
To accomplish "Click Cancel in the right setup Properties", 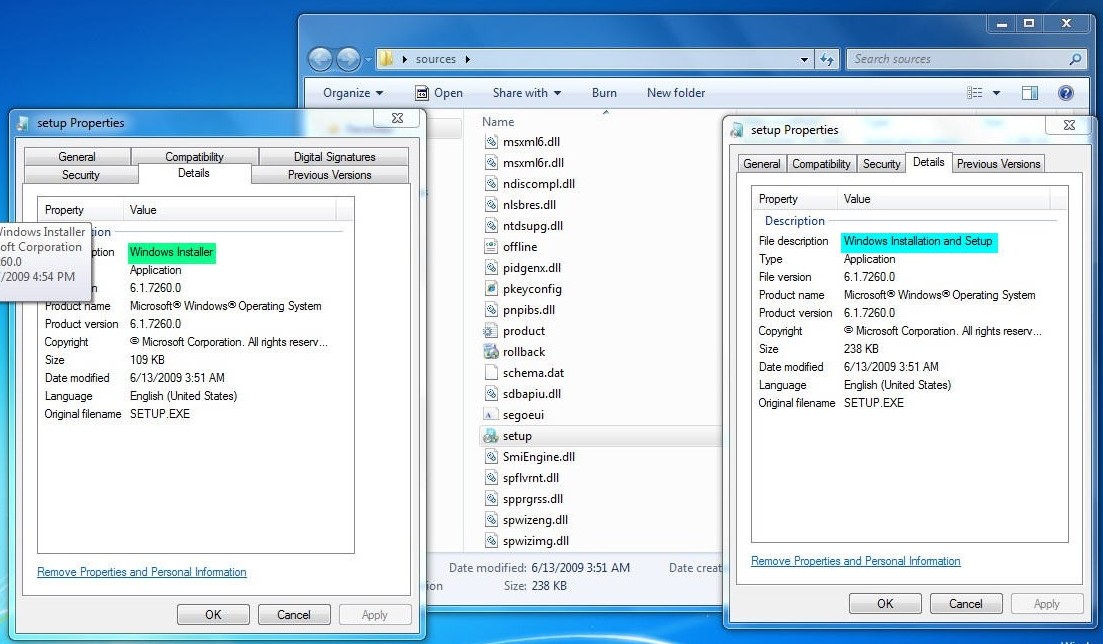I will click(966, 603).
